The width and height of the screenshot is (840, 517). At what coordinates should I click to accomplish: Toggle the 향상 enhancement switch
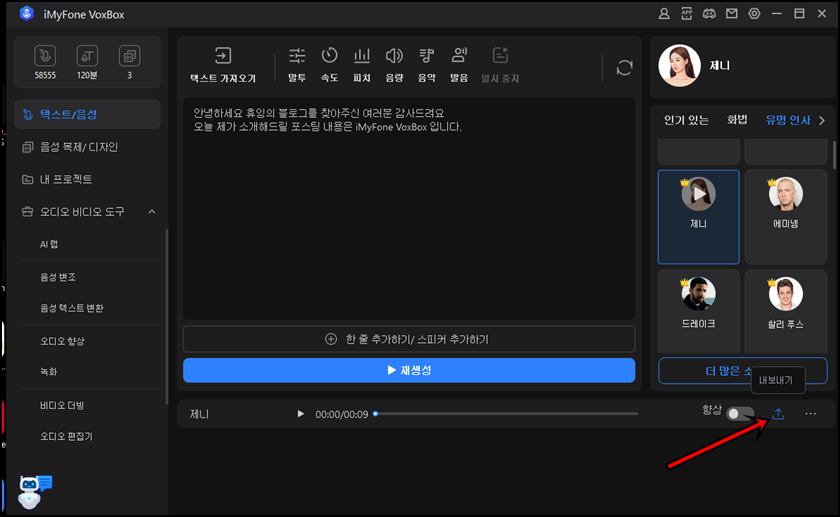tap(740, 414)
